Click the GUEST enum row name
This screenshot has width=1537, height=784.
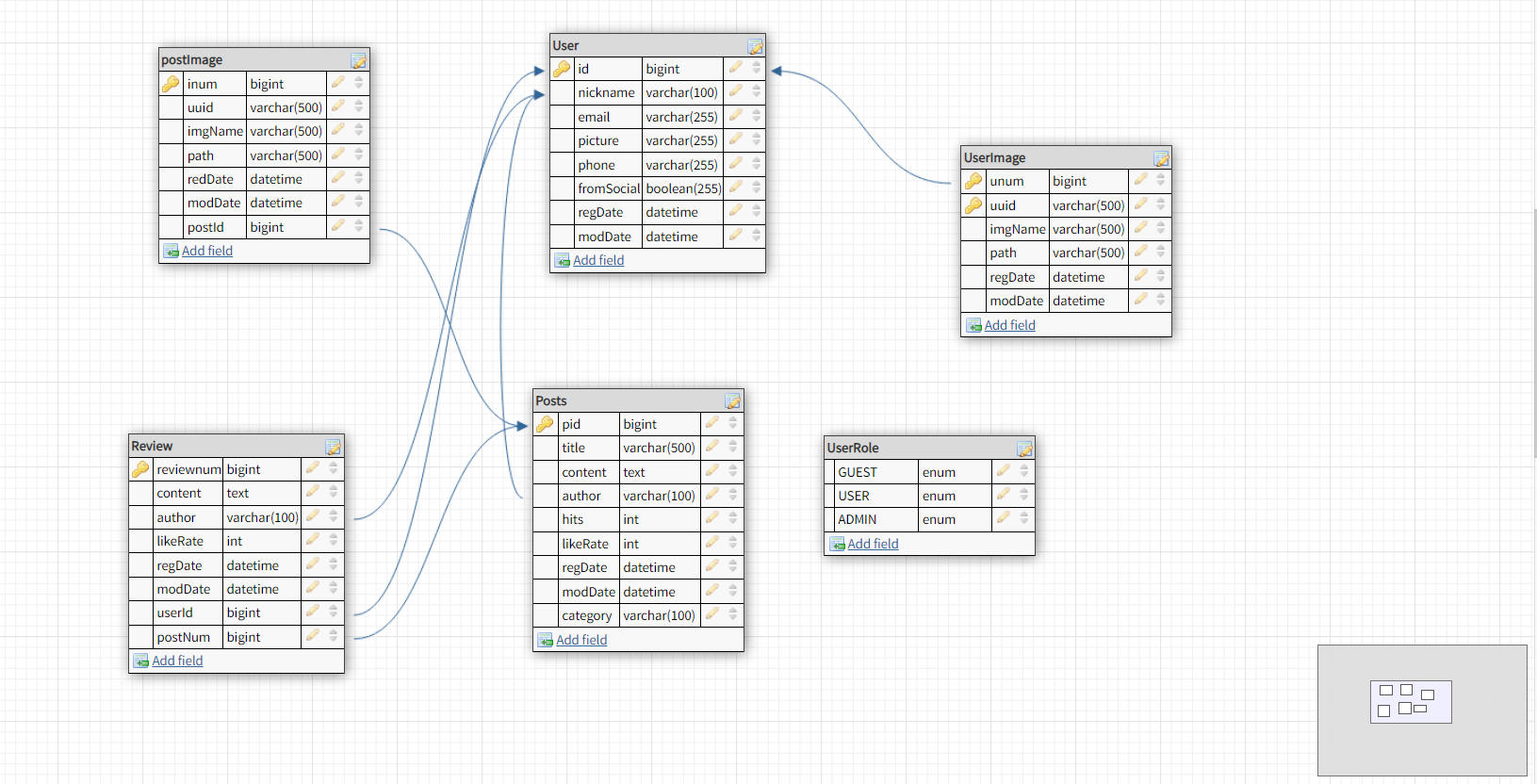point(858,472)
